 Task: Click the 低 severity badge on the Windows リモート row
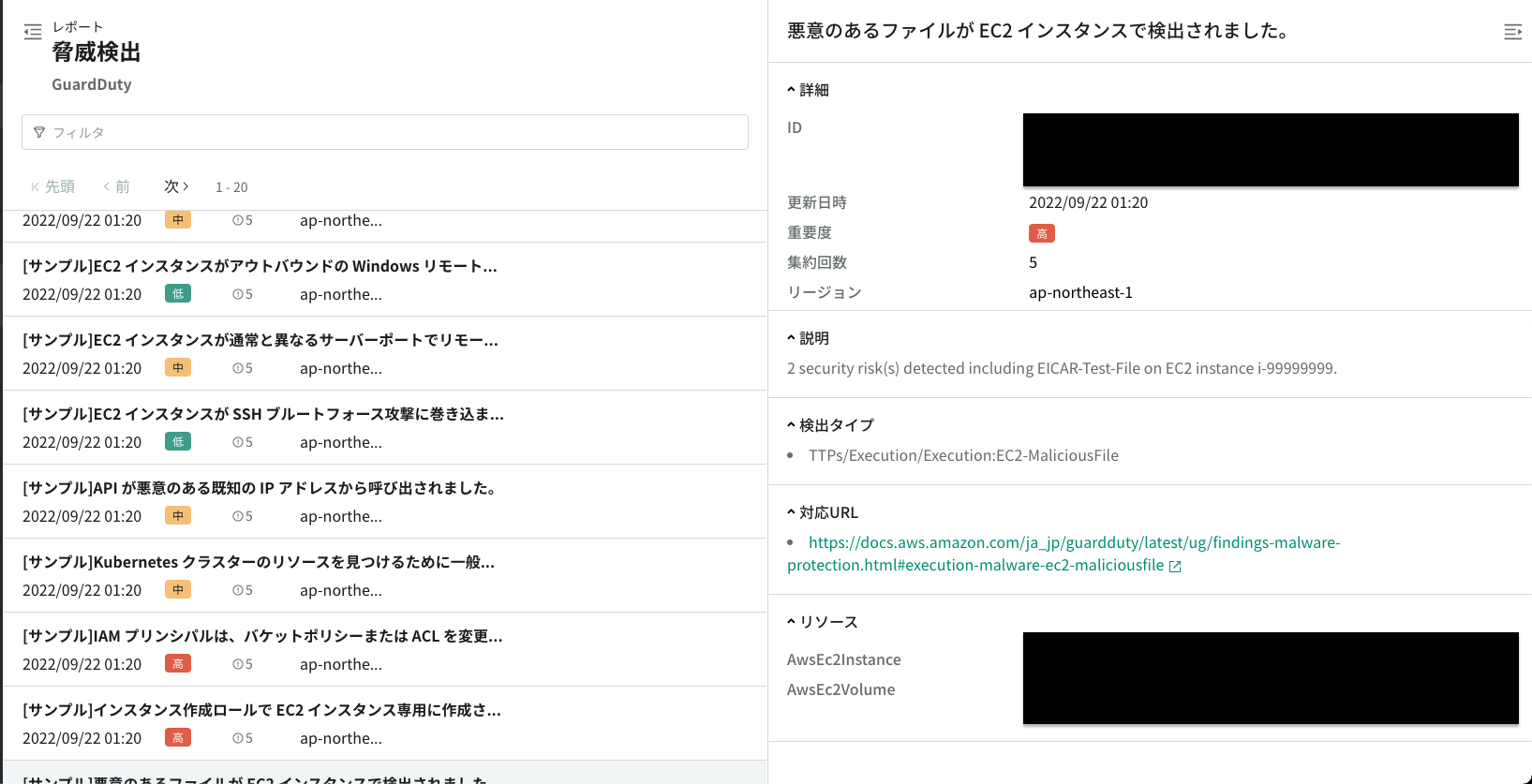178,293
